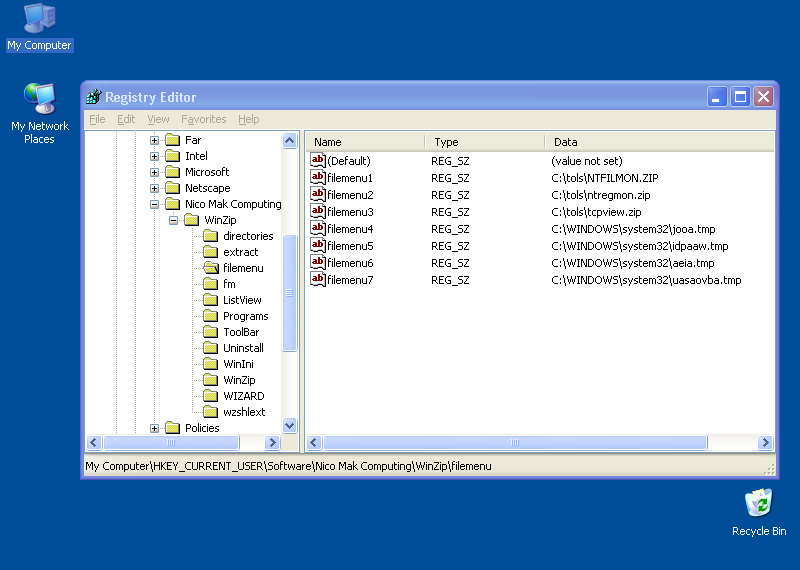Click the filemenu5 string value icon

[317, 245]
